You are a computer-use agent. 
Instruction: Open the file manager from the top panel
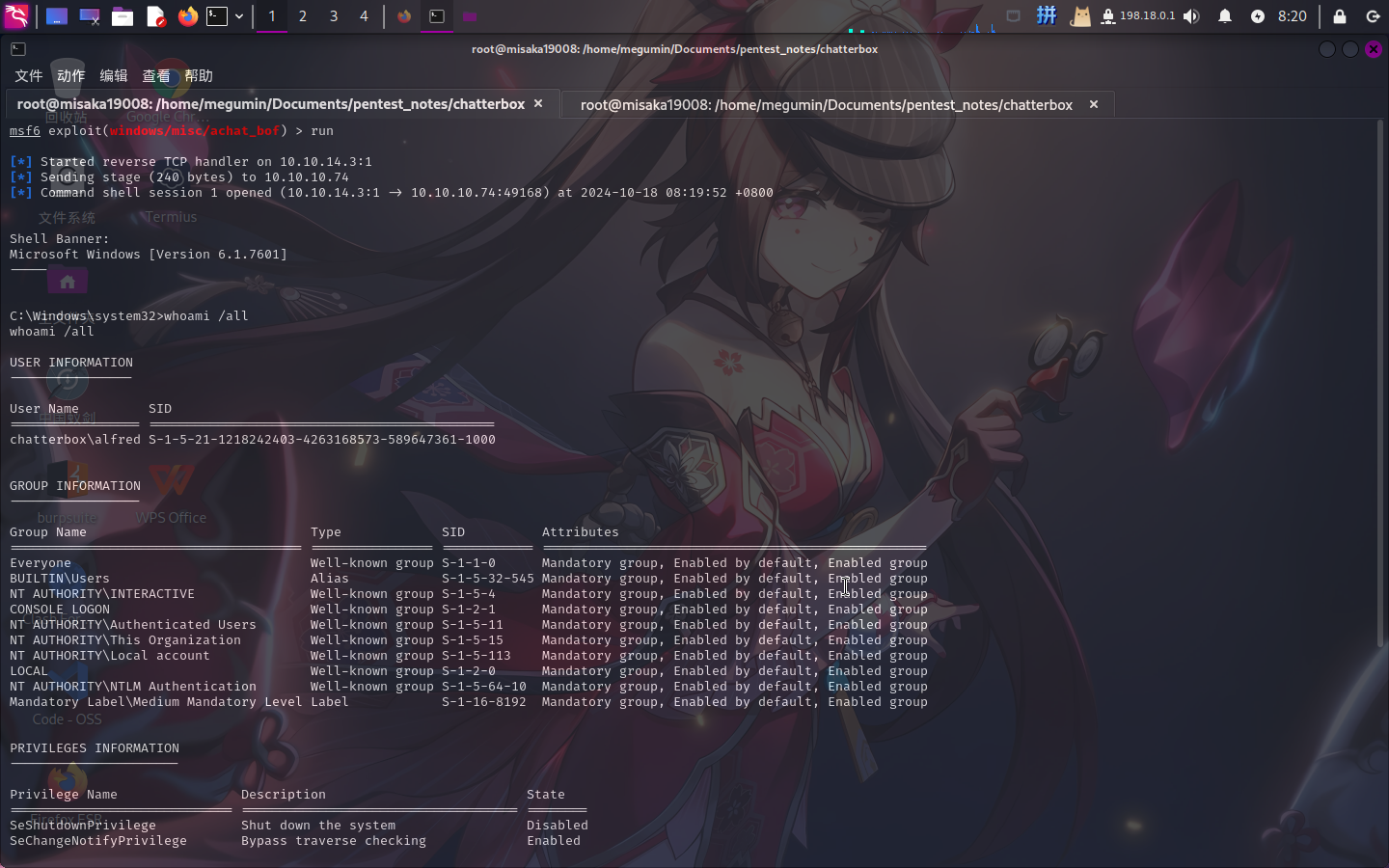(123, 16)
